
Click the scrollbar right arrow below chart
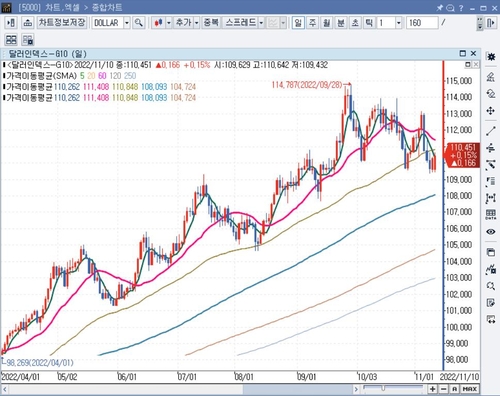[356, 389]
